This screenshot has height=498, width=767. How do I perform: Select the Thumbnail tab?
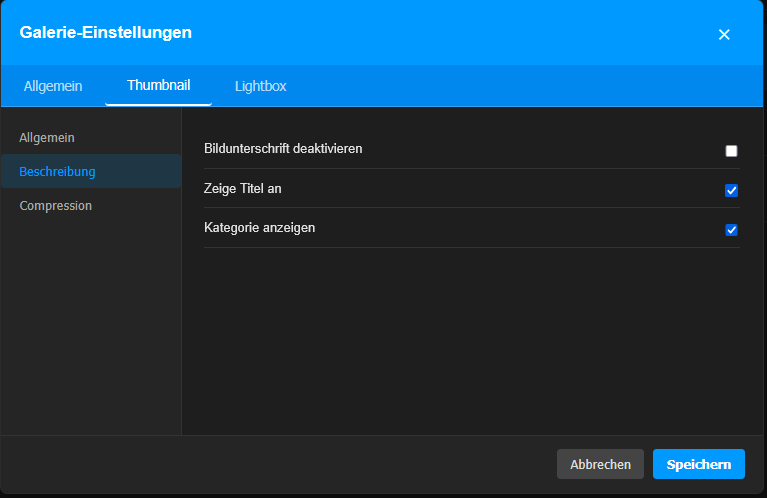tap(158, 86)
